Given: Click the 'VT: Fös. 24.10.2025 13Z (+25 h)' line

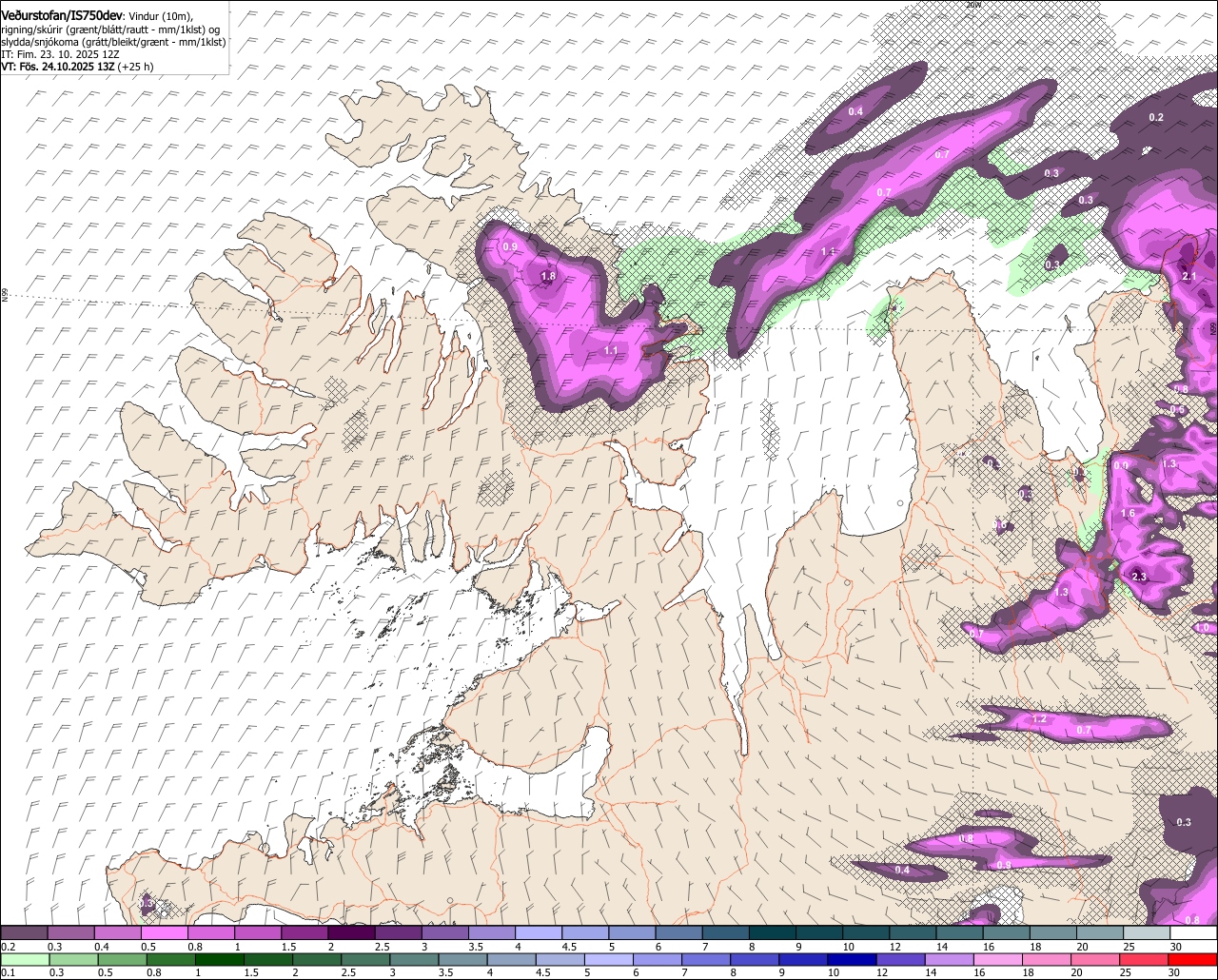Looking at the screenshot, I should pyautogui.click(x=78, y=67).
